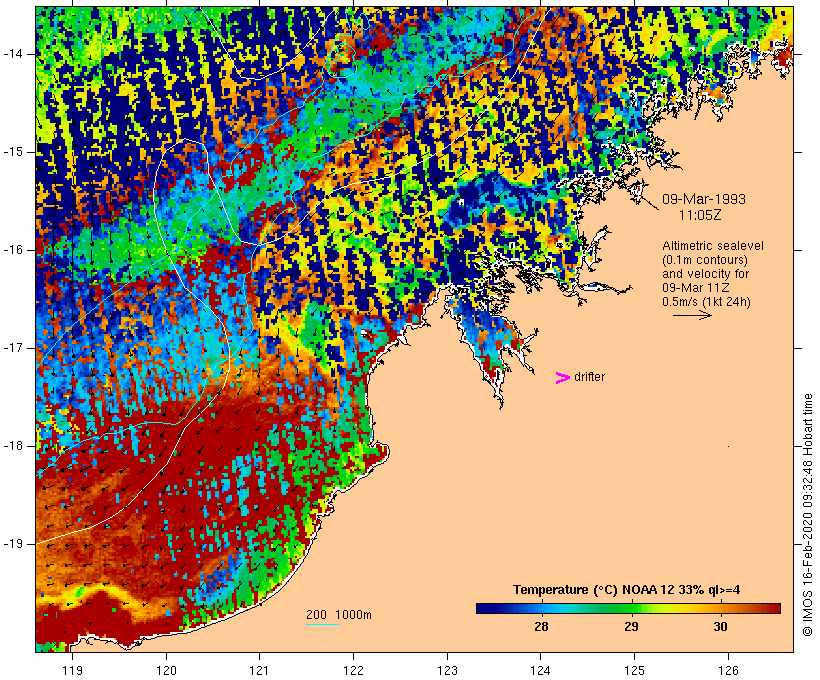Screen dimensions: 820x680
Task: Click the longitude axis label '120'
Action: (x=166, y=670)
